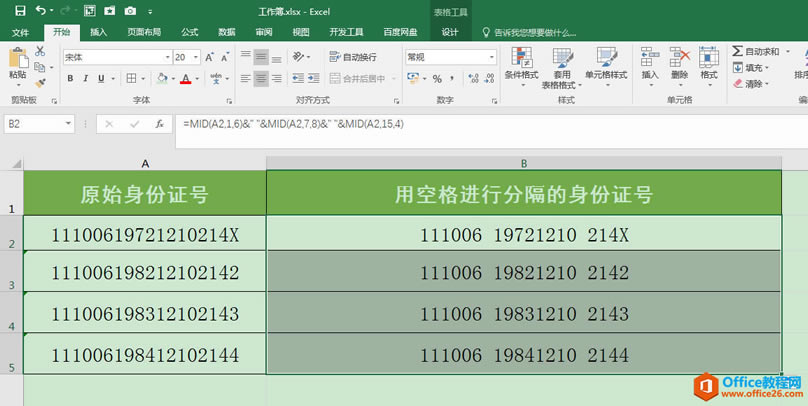This screenshot has width=808, height=406.
Task: Click the Copy icon in clipboard group
Action: click(40, 67)
